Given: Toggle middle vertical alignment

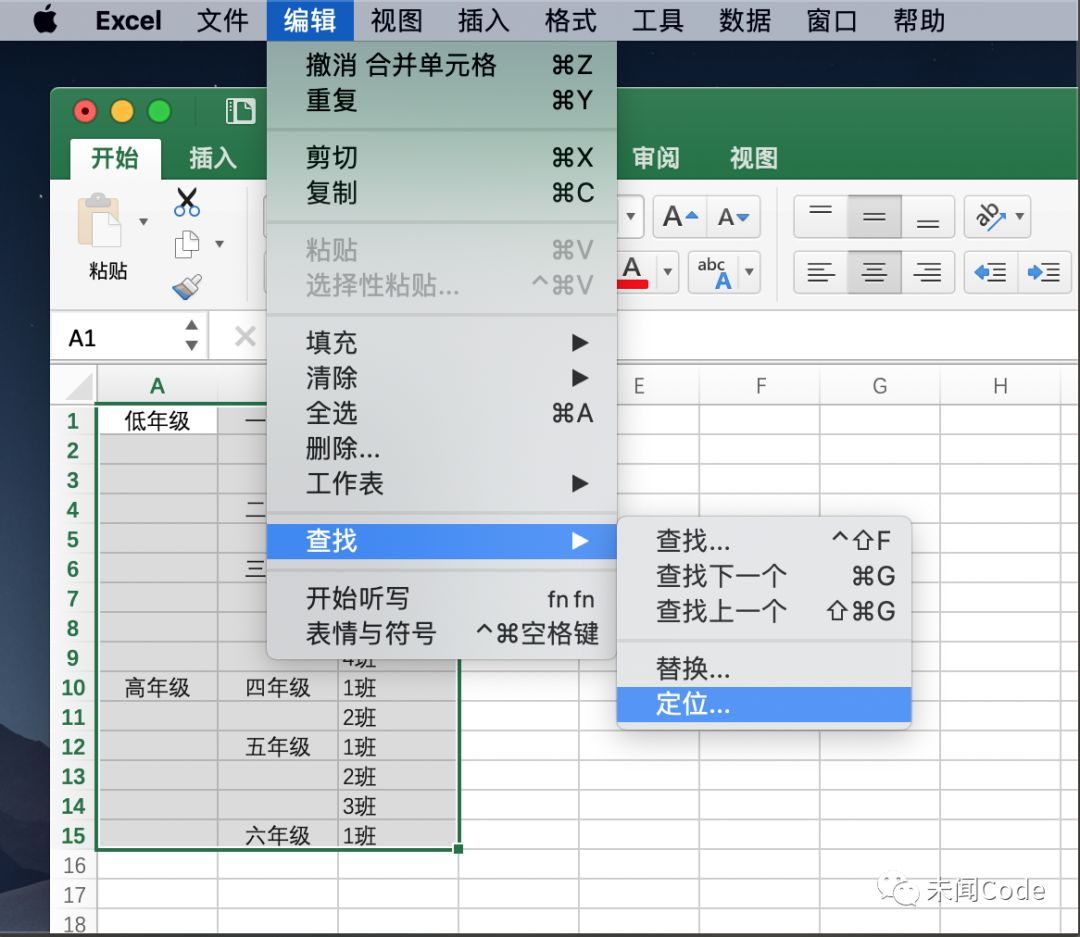Looking at the screenshot, I should [874, 217].
